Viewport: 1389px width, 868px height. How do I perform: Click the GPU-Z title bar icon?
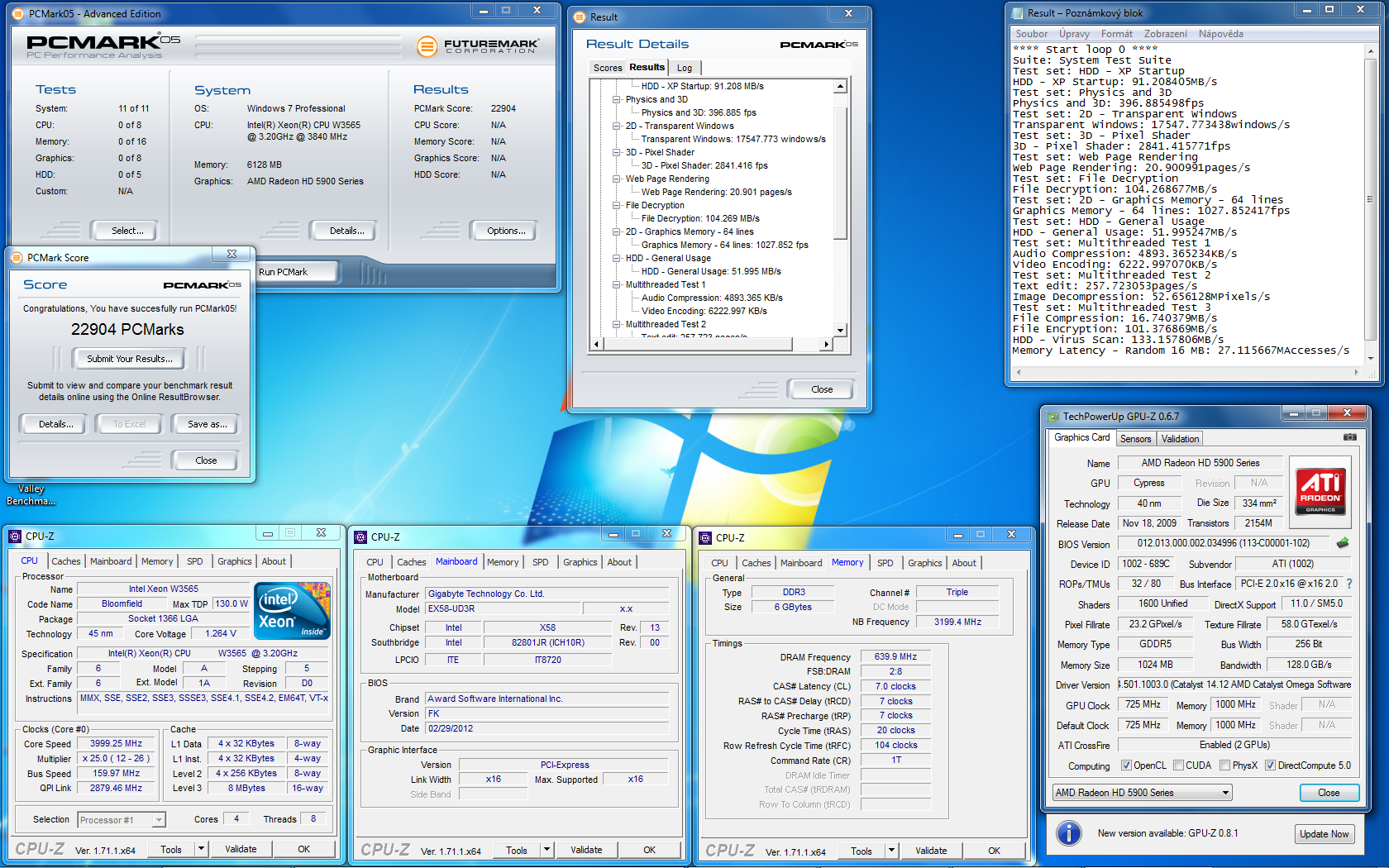click(x=1053, y=416)
